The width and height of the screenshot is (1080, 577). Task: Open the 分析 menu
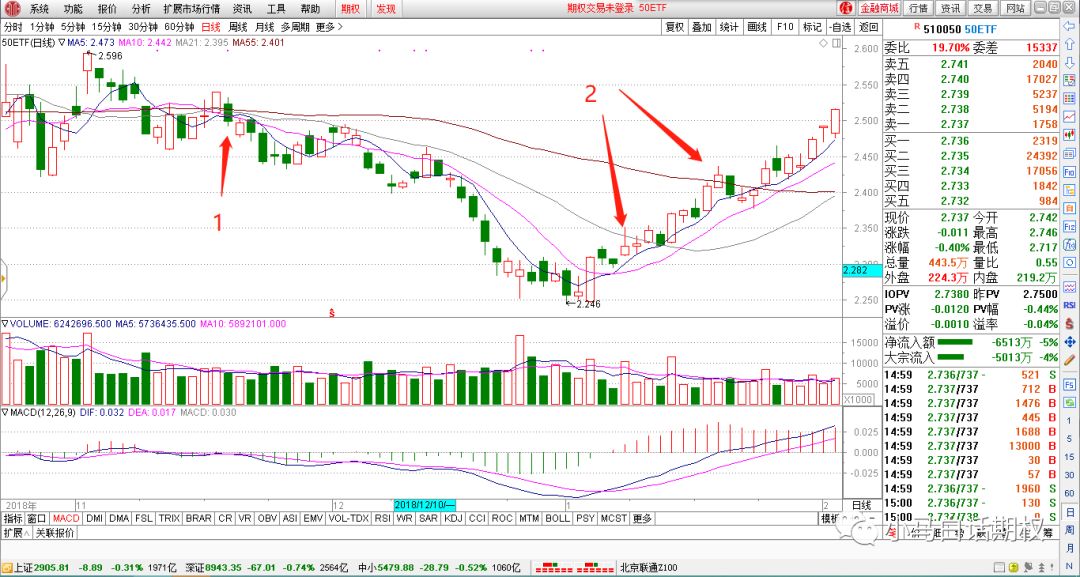coord(141,8)
